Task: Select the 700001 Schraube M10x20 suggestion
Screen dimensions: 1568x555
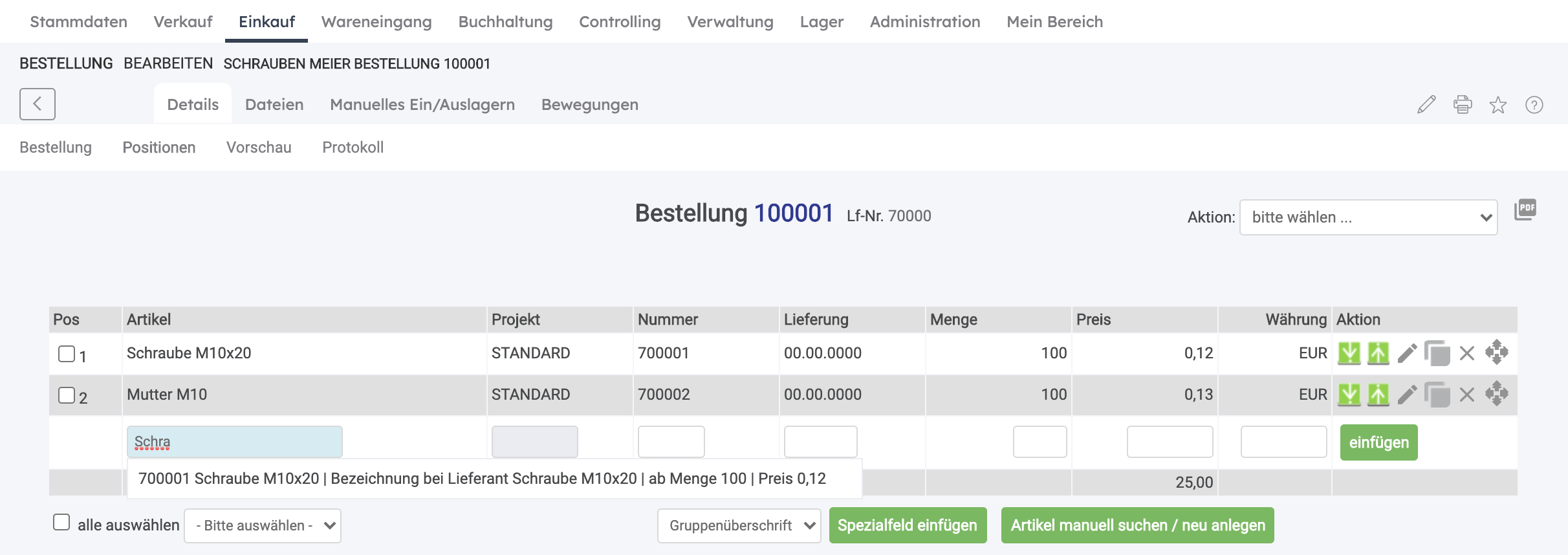Action: click(482, 479)
